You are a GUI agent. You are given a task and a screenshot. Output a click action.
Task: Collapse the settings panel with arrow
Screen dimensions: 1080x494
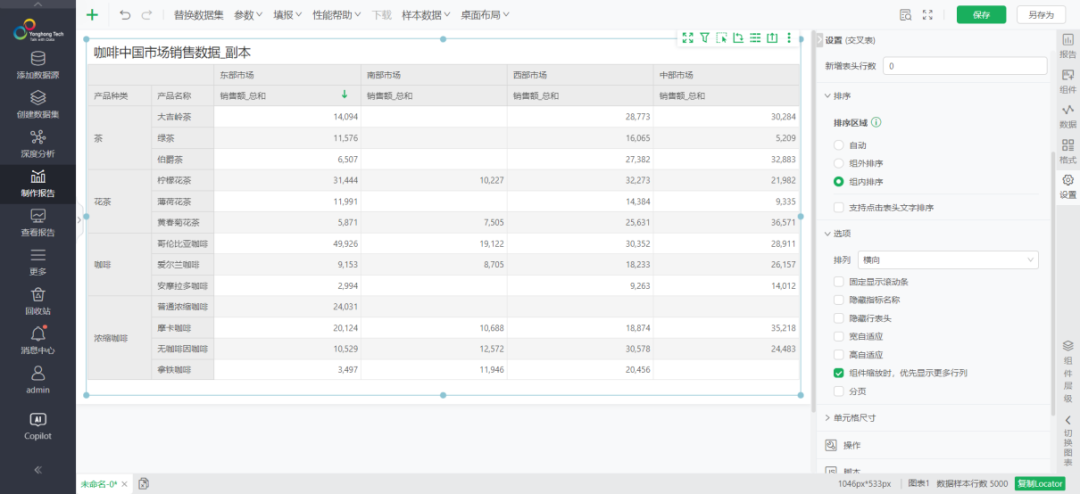(819, 41)
